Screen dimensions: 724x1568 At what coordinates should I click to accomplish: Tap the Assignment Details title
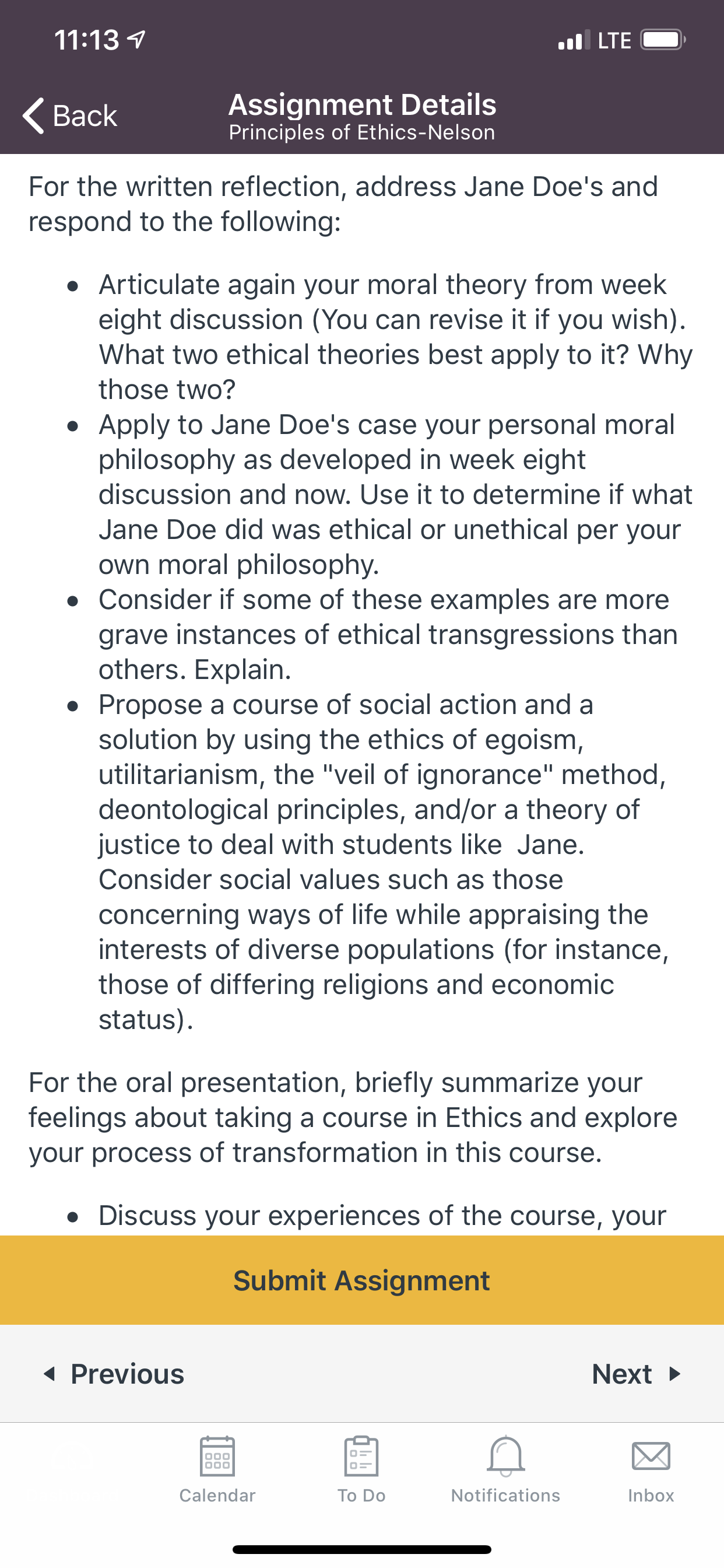pyautogui.click(x=363, y=104)
